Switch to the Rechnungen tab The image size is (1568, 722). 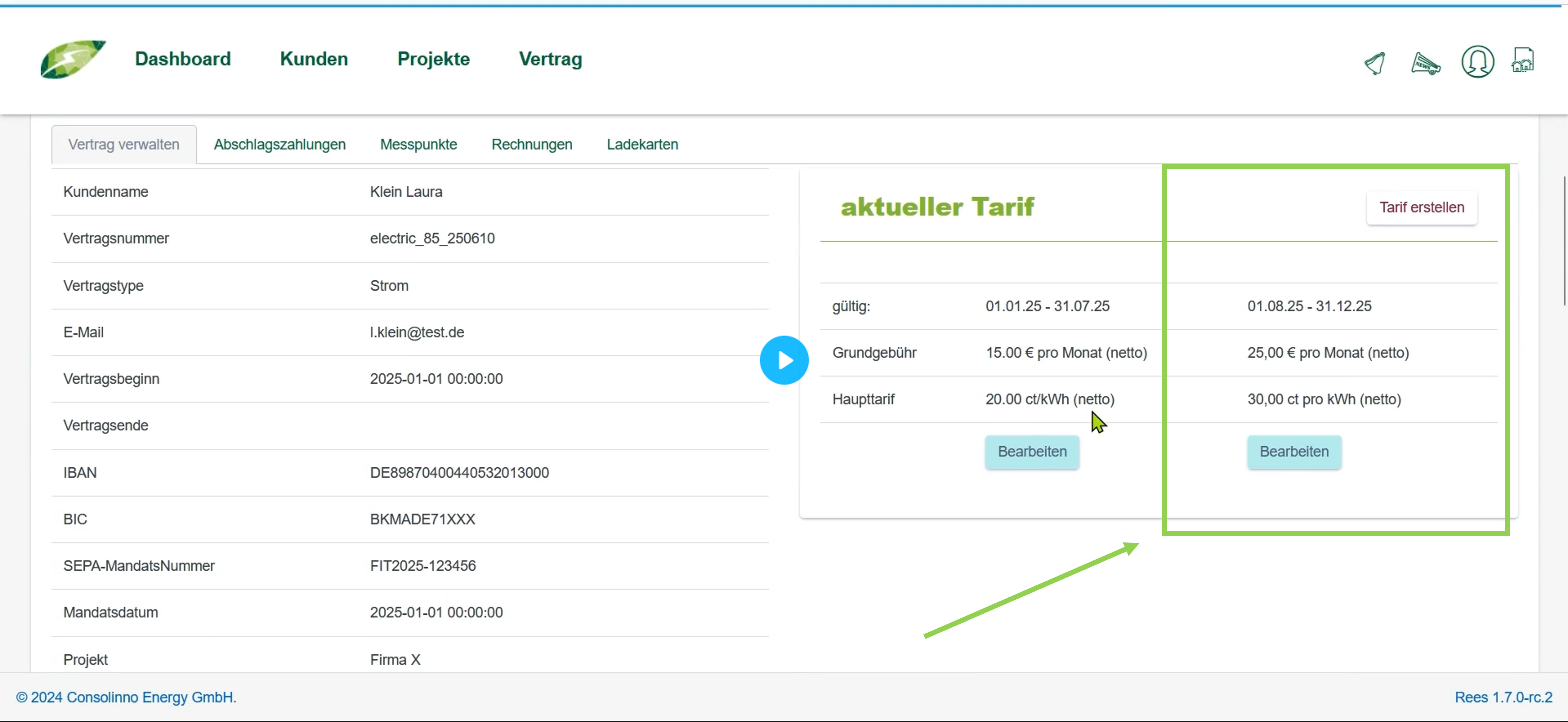pos(531,145)
